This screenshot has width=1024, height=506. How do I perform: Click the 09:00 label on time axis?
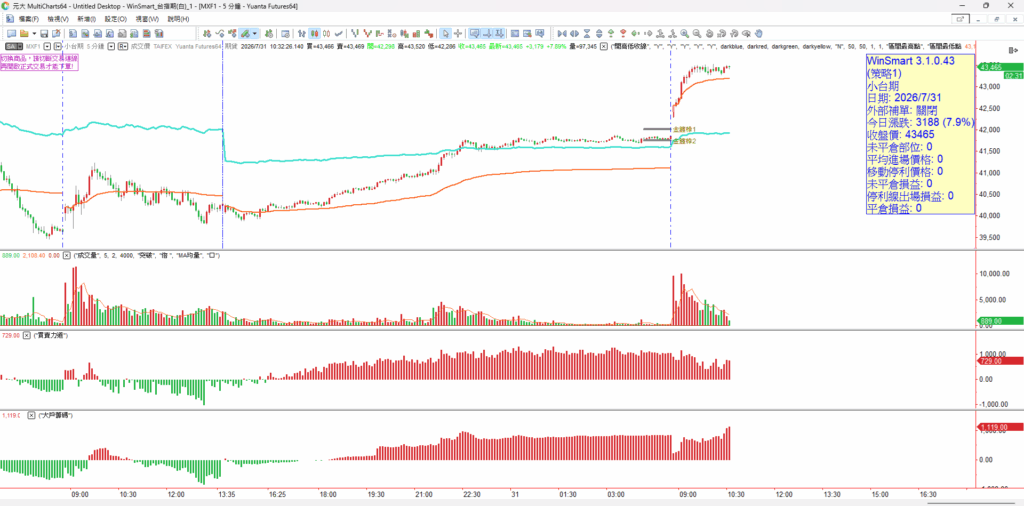tap(80, 494)
